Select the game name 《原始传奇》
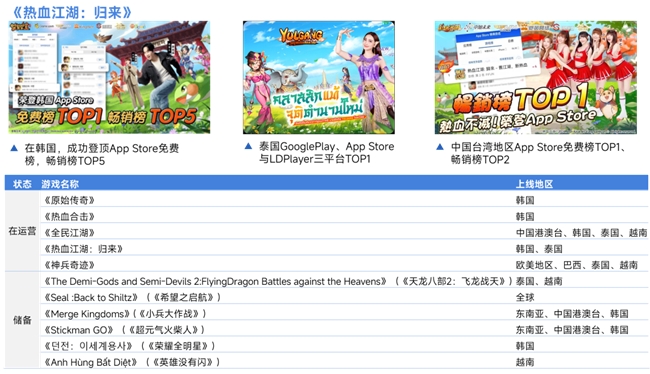The height and width of the screenshot is (374, 650). click(x=70, y=200)
